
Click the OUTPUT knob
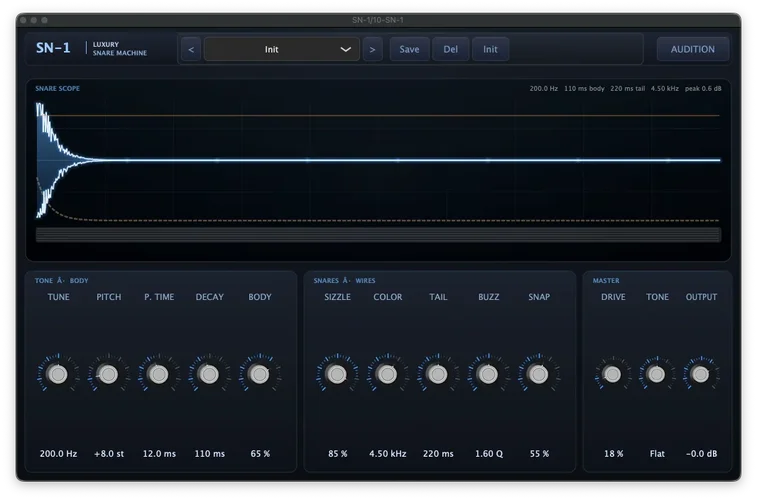701,374
